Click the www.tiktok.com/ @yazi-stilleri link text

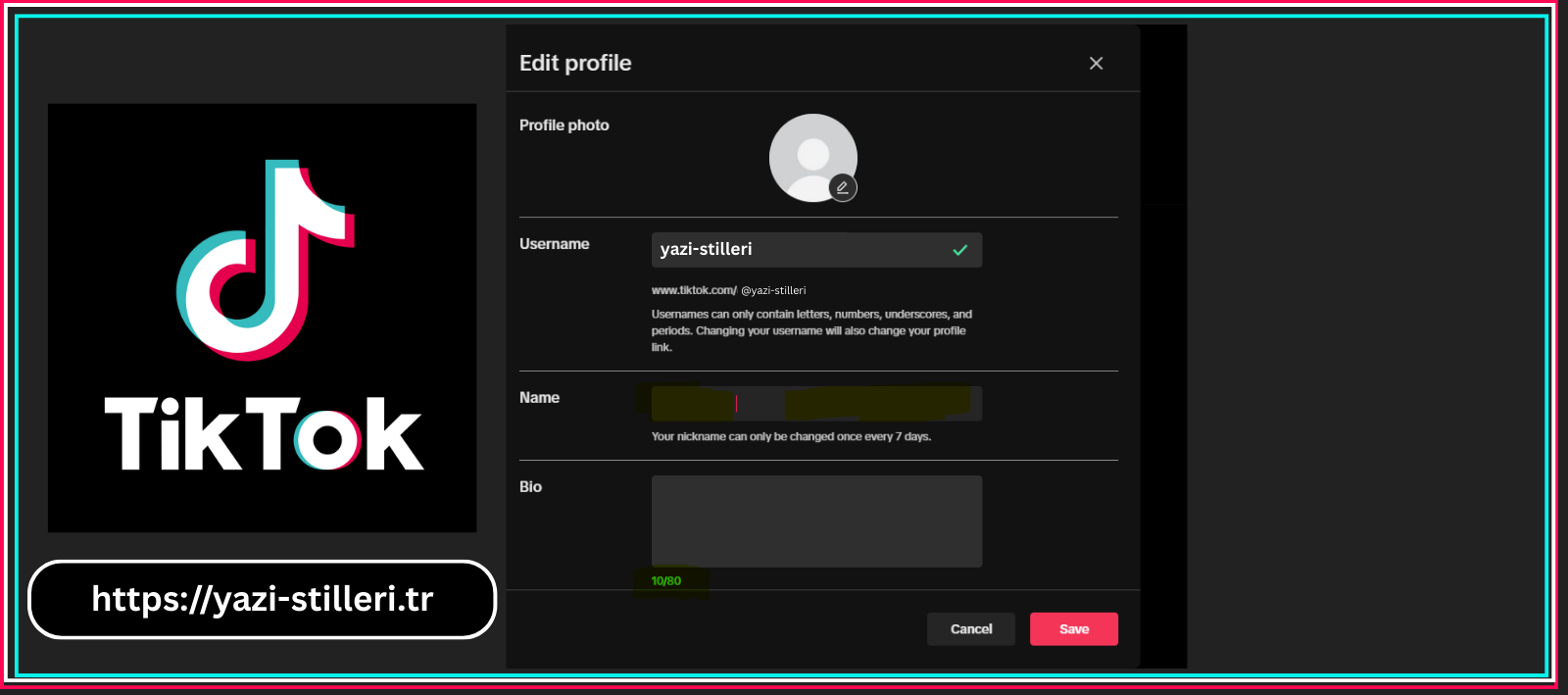click(728, 290)
